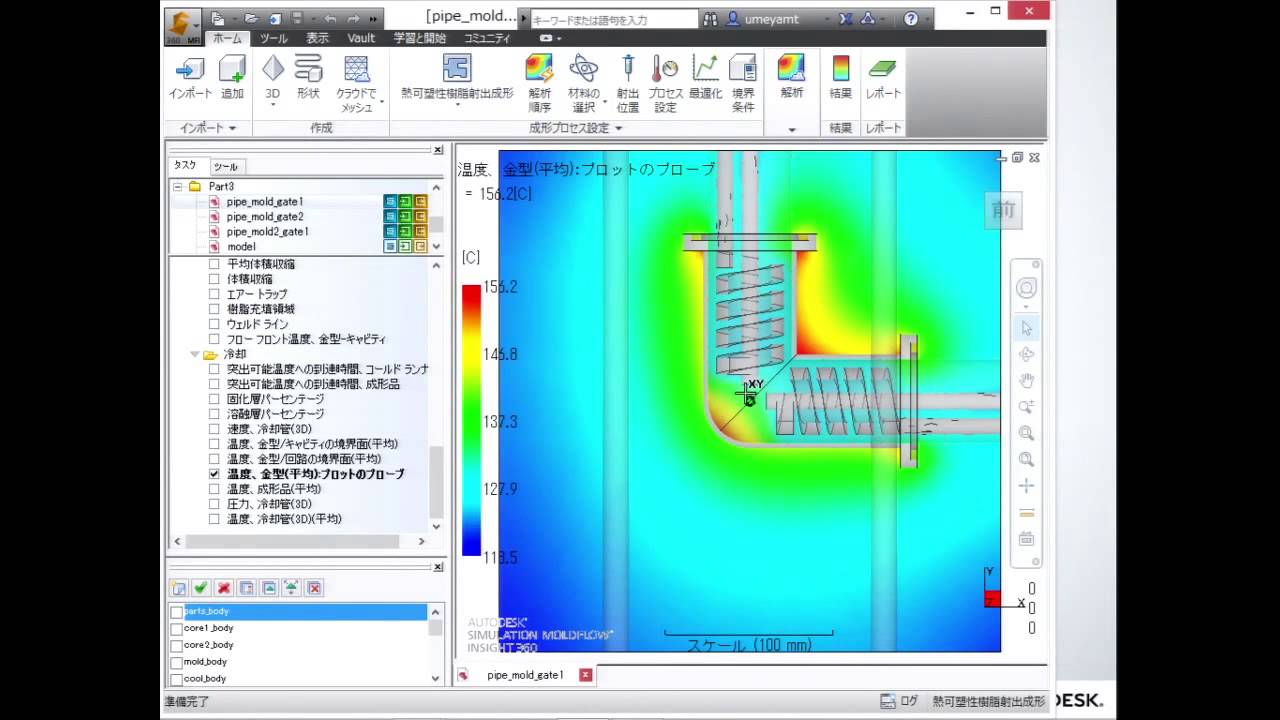Screen dimensions: 1280x720
Task: Click the binoculars search icon
Action: pyautogui.click(x=710, y=19)
